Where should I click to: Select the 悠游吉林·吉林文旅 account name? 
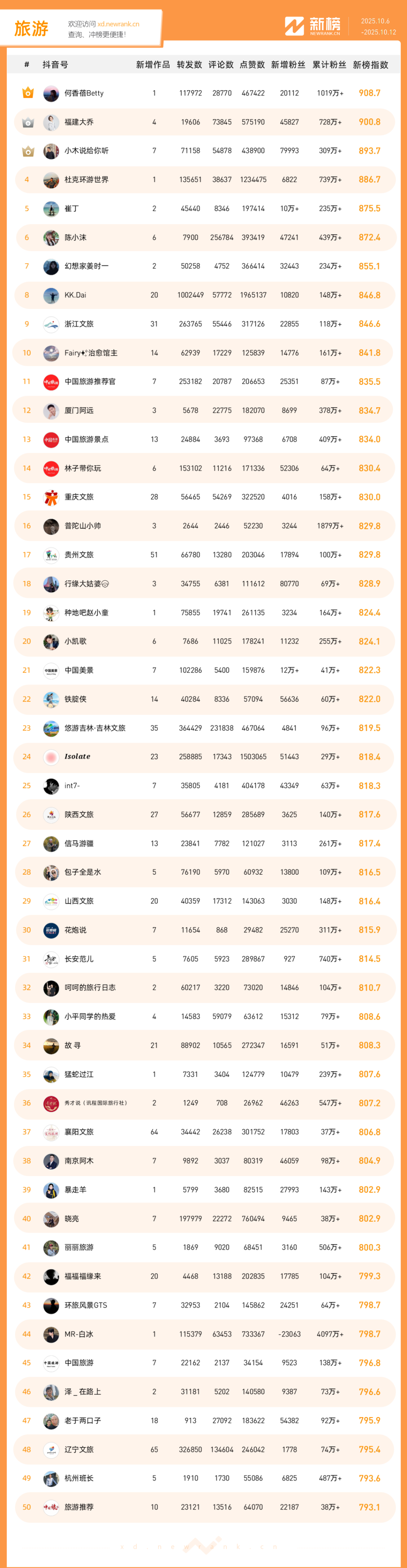95,728
